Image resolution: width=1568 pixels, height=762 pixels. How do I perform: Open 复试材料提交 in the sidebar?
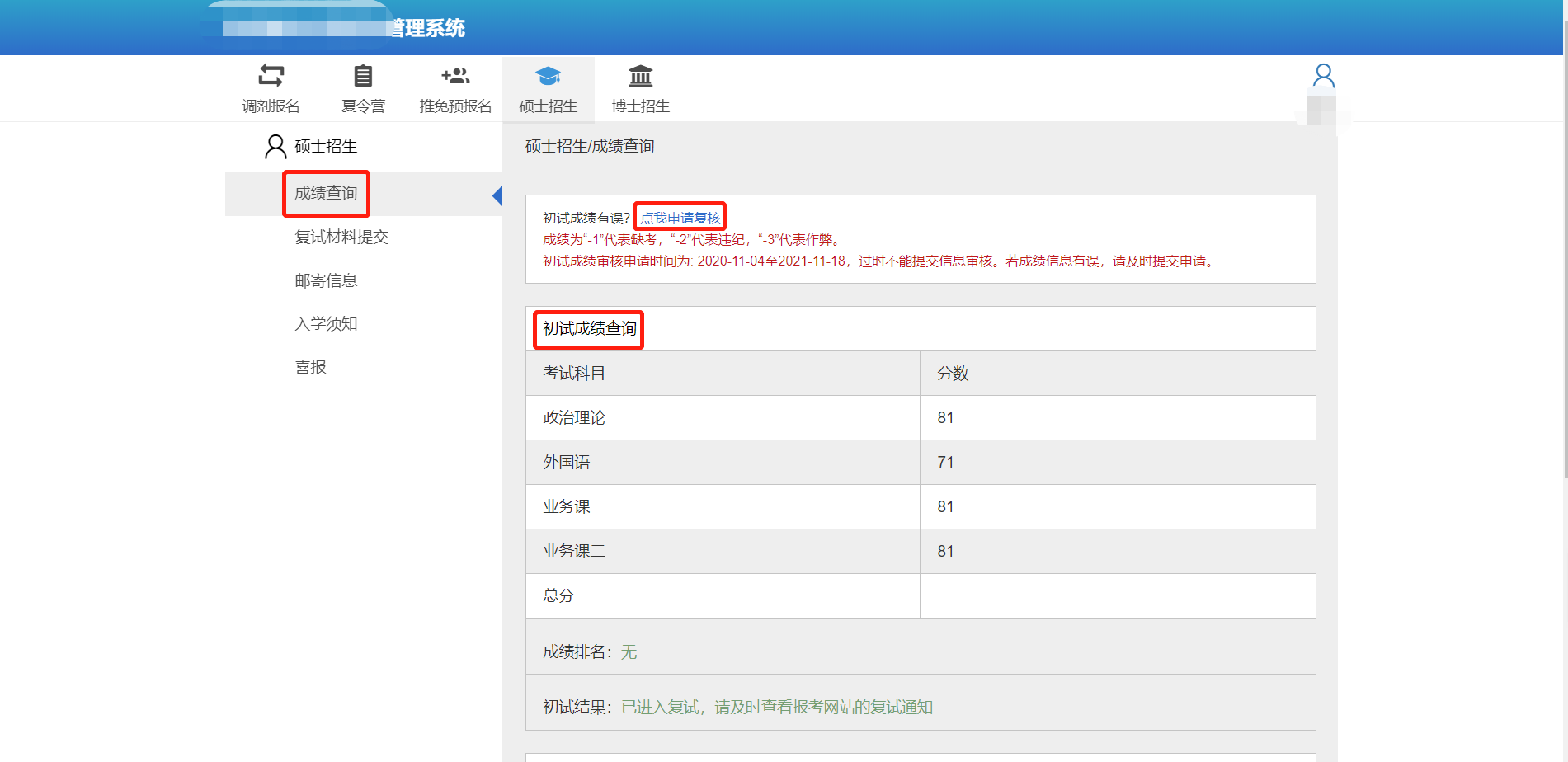[341, 238]
